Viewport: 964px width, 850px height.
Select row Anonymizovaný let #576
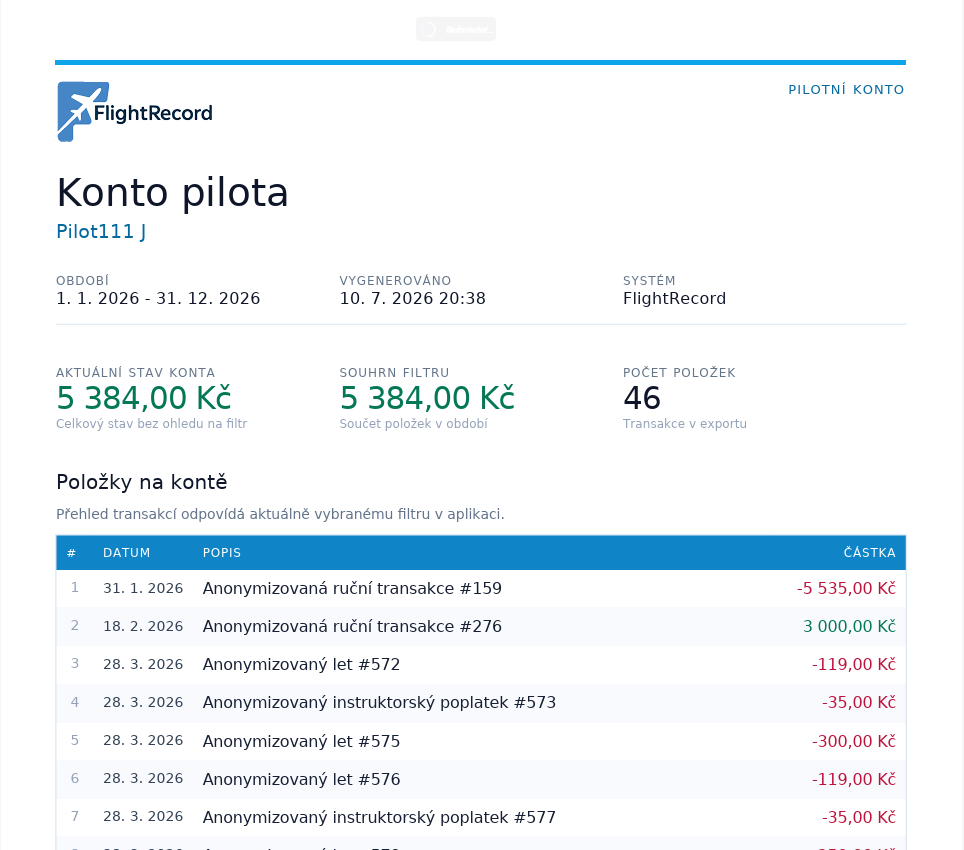click(x=481, y=779)
